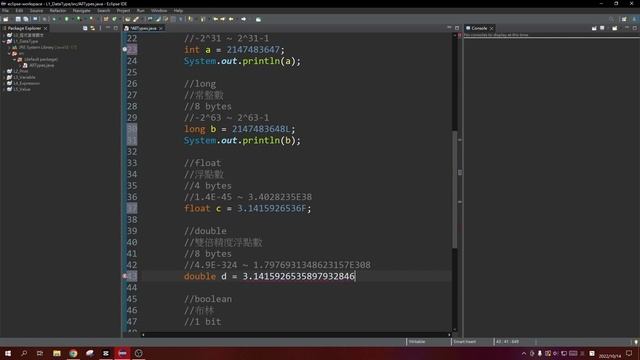Maximize the Package Explorer view

pos(116,28)
